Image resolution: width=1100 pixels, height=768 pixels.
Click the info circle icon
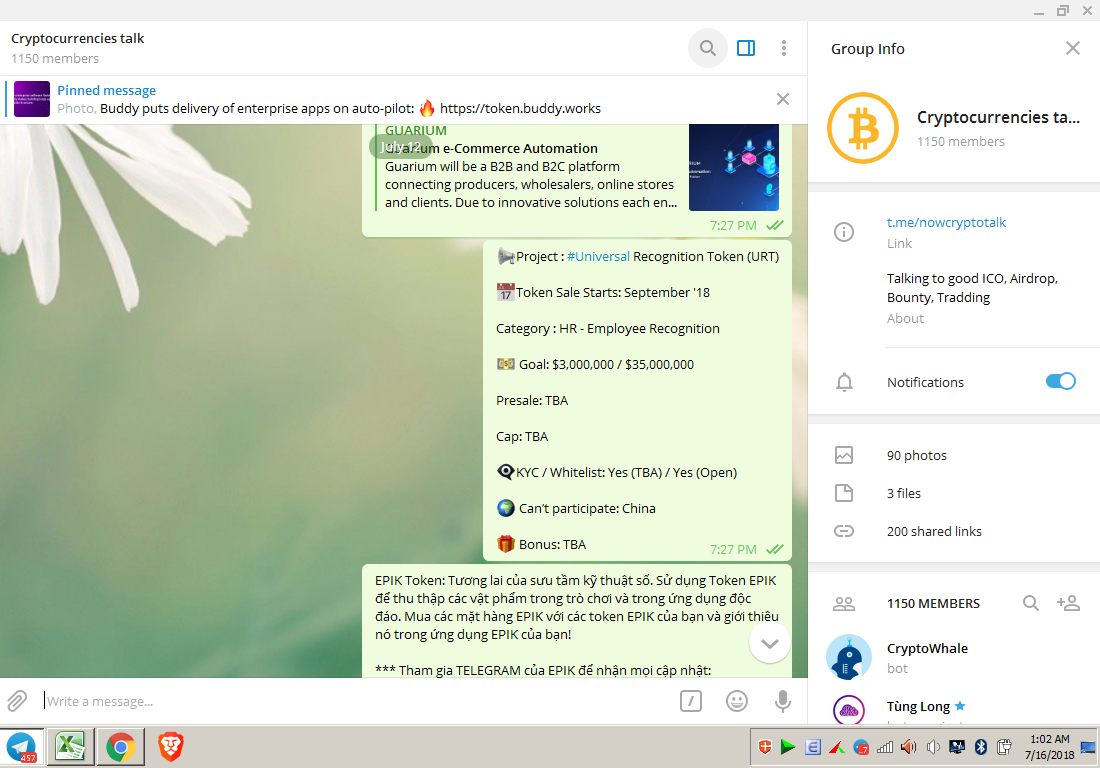tap(844, 232)
